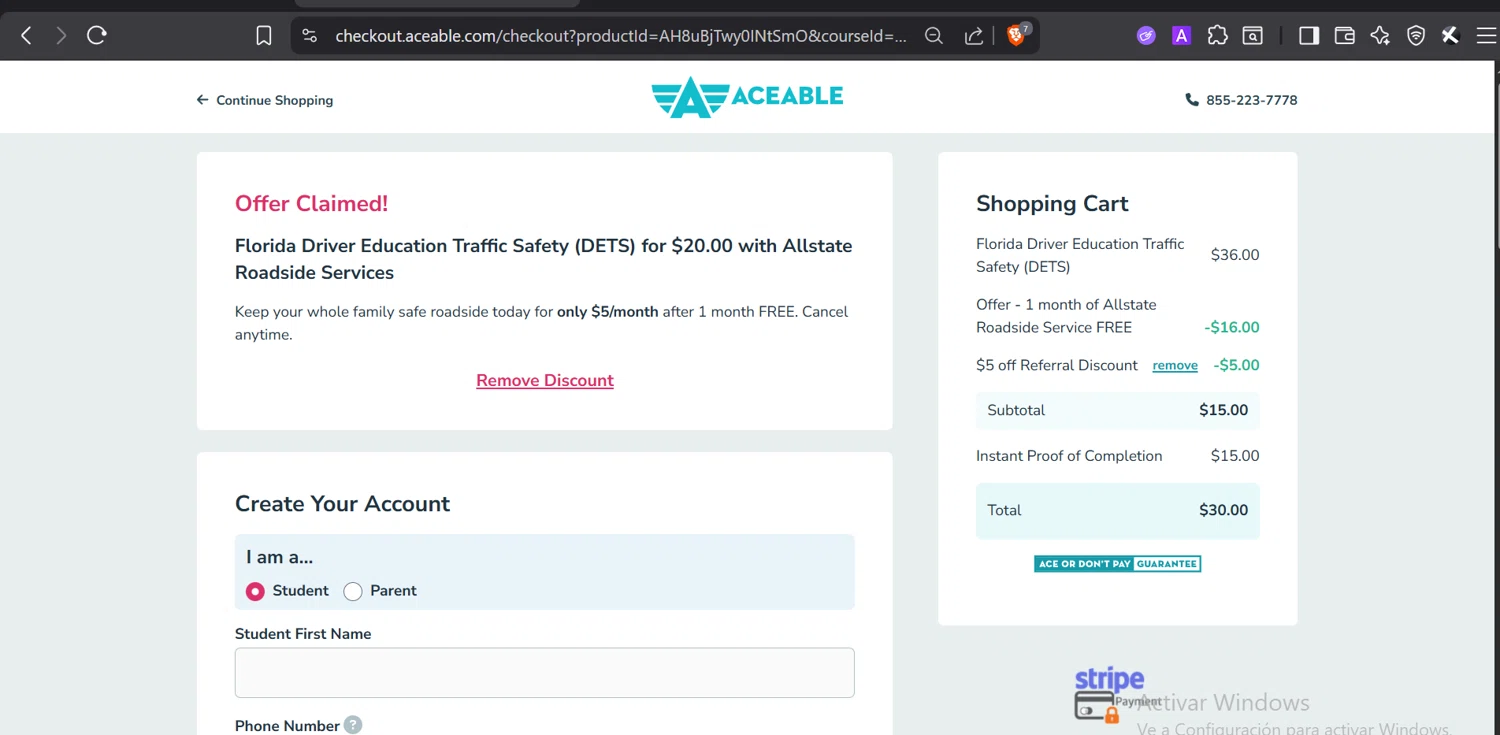This screenshot has width=1500, height=735.
Task: Bookmark this page with the bookmark icon
Action: click(x=264, y=36)
